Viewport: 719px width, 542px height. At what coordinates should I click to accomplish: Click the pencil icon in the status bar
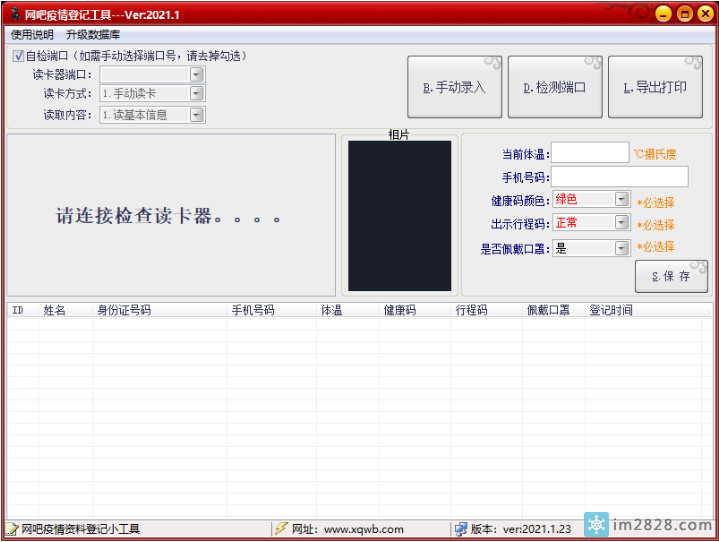tap(12, 529)
